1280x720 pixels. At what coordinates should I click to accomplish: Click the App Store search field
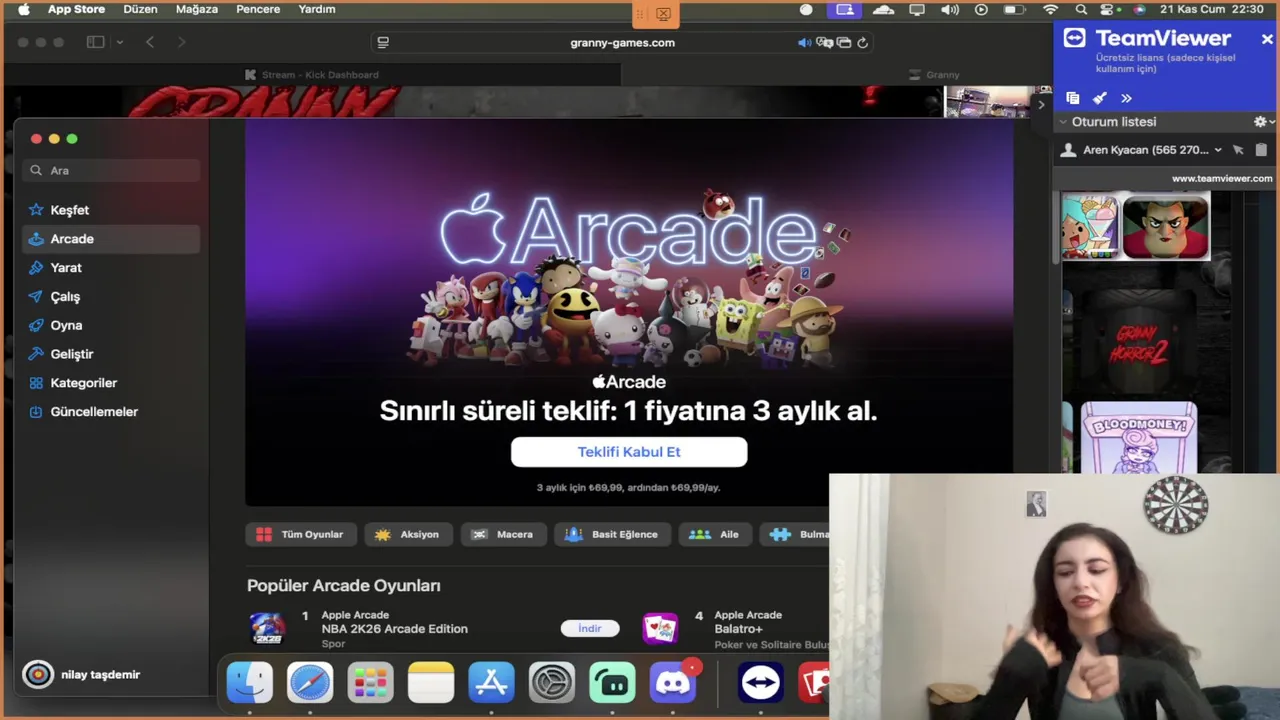(111, 170)
